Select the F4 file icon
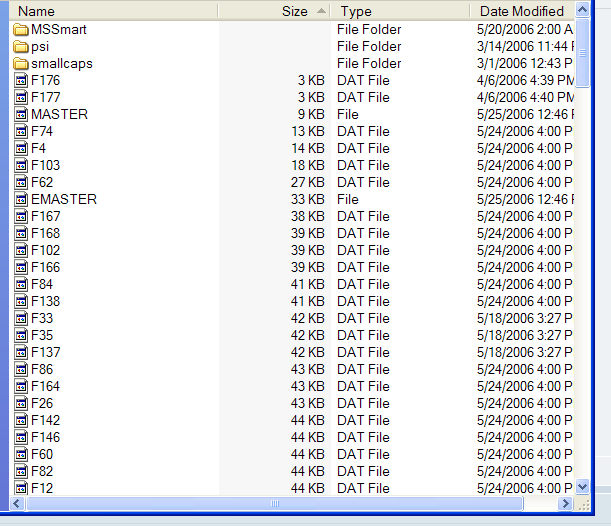The height and width of the screenshot is (526, 611). pyautogui.click(x=21, y=148)
